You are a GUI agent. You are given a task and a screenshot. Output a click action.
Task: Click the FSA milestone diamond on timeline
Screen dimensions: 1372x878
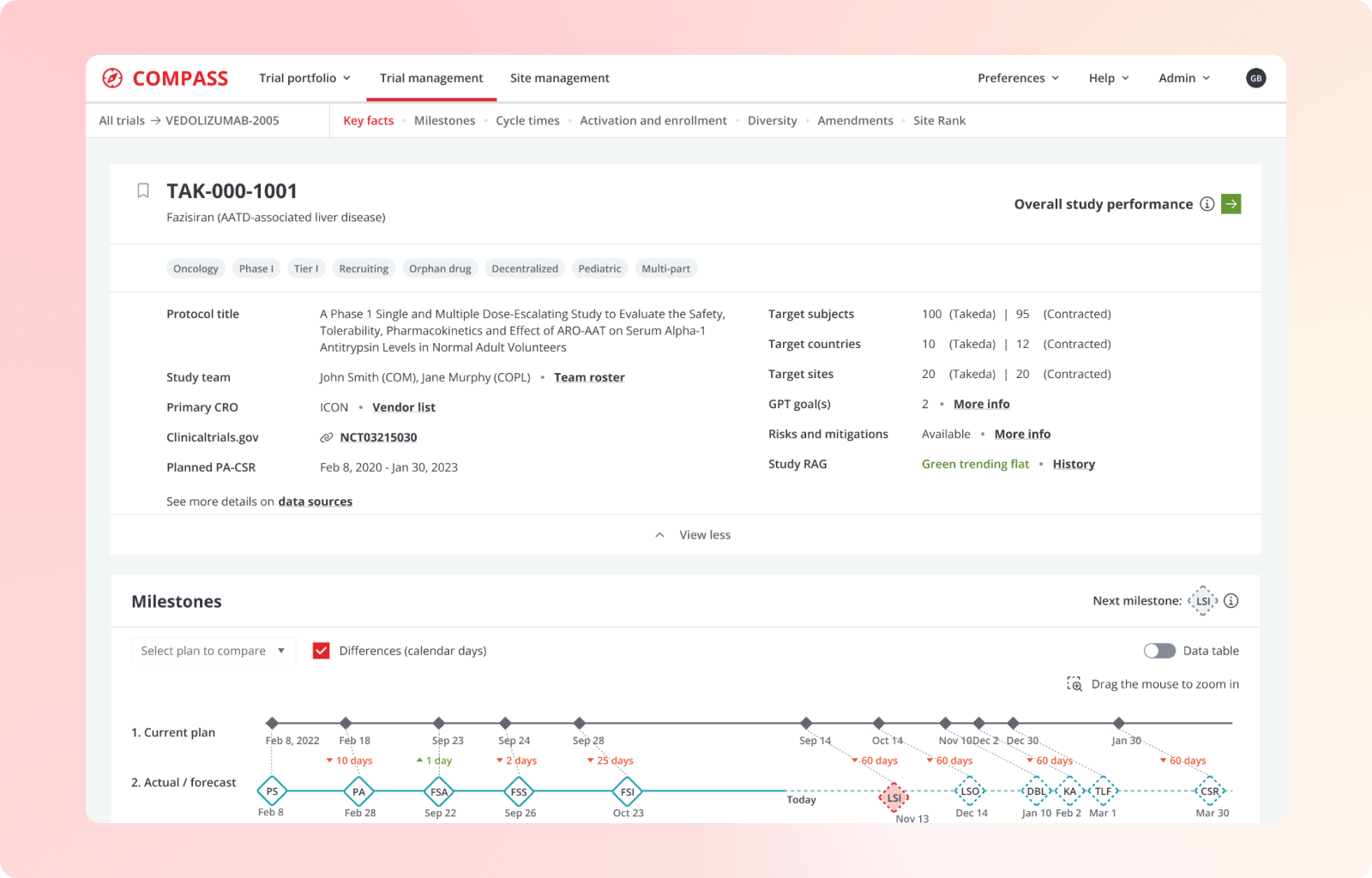click(439, 791)
